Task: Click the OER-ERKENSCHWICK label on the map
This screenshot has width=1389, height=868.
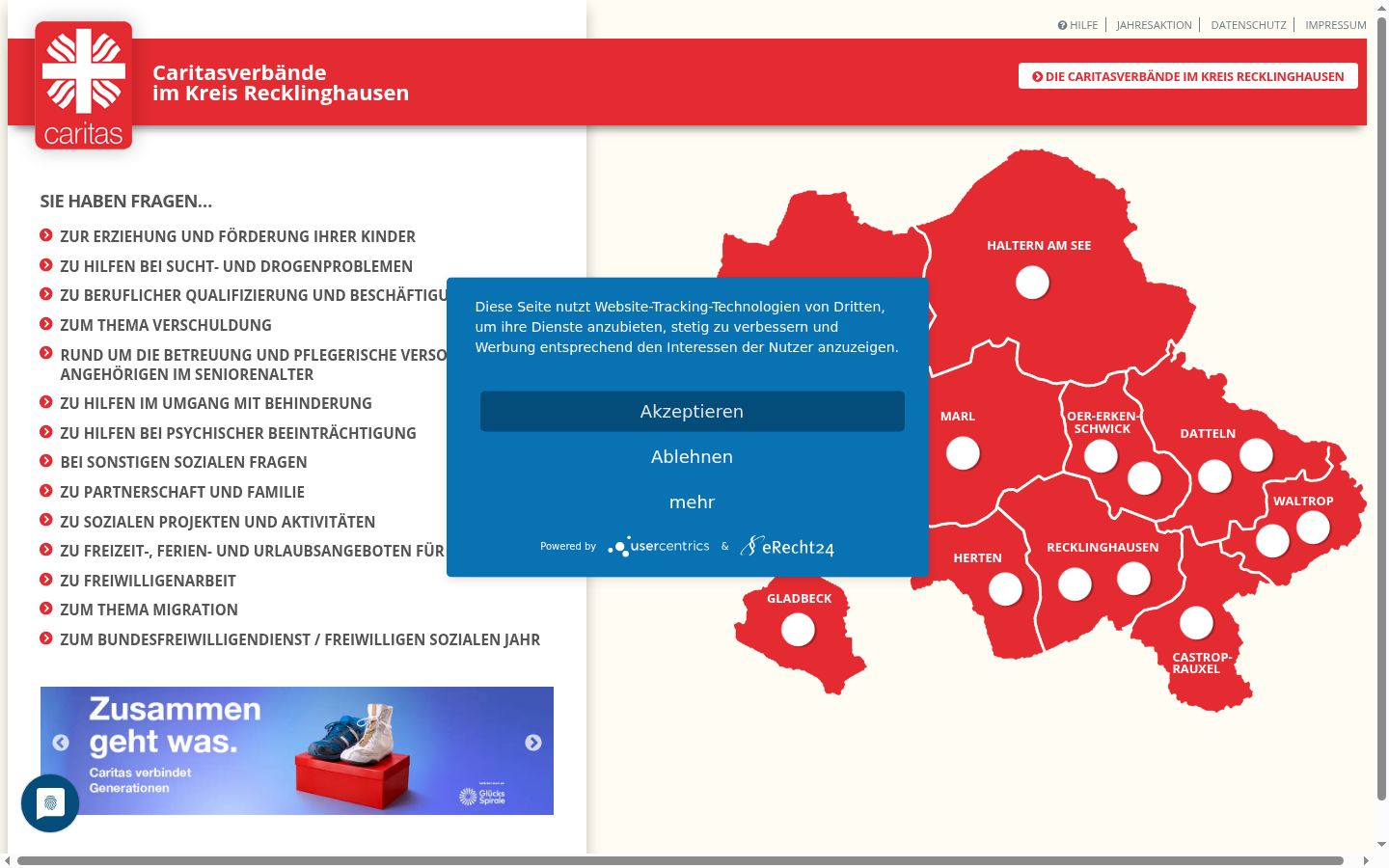Action: pos(1103,422)
